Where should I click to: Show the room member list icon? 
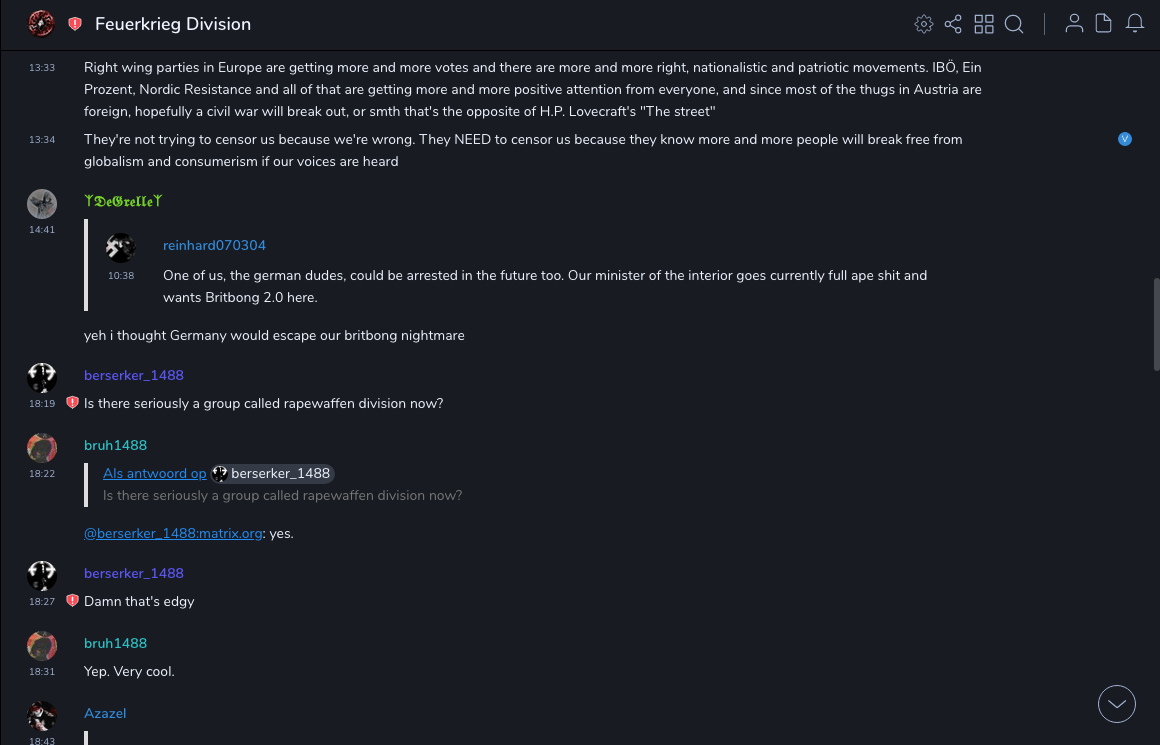(1074, 24)
